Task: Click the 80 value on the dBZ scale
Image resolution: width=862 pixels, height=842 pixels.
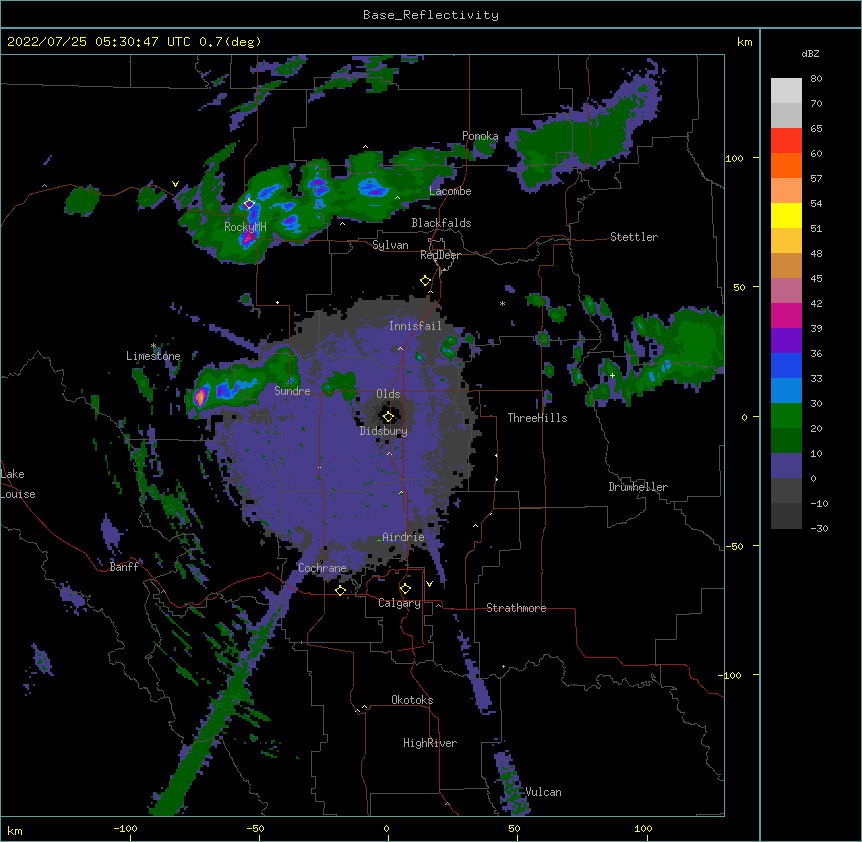Action: (x=816, y=79)
